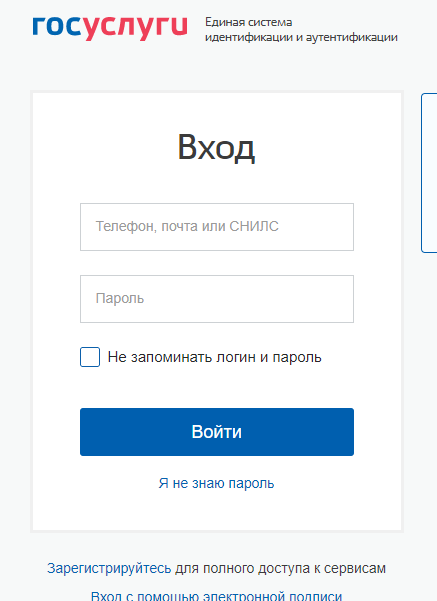The image size is (437, 601).
Task: Click the partially visible panel on the right
Action: pos(429,173)
